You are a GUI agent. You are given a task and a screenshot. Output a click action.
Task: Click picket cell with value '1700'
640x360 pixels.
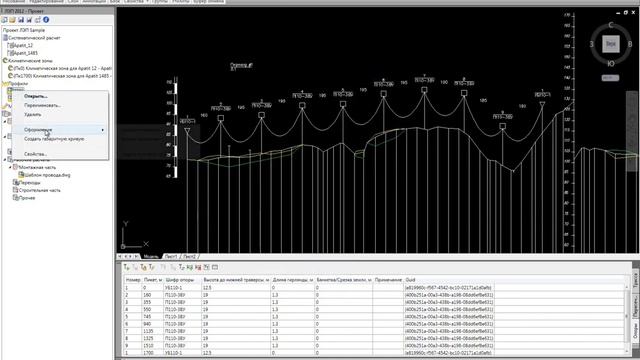coord(153,353)
